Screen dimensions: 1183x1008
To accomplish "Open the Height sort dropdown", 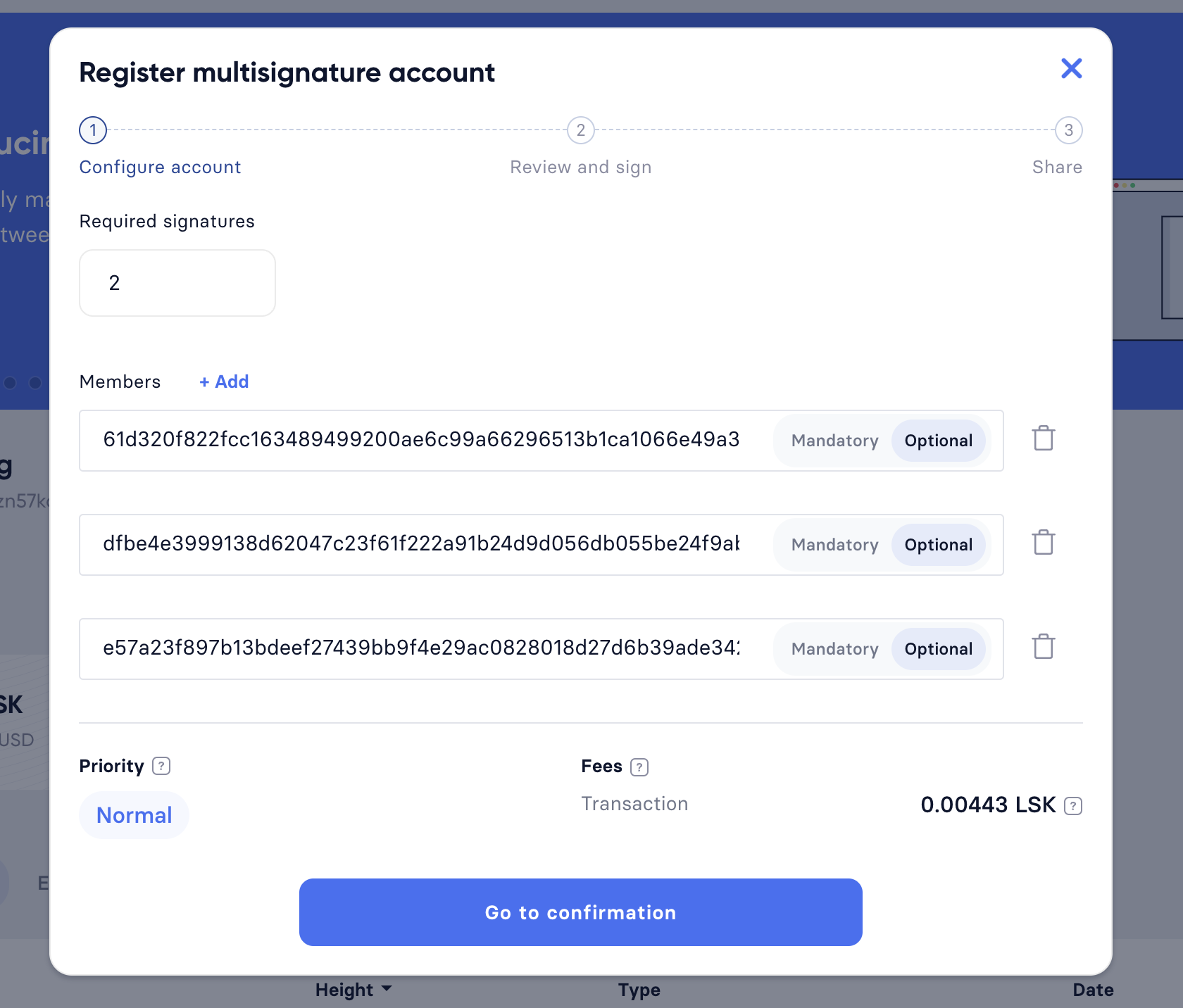I will point(353,989).
